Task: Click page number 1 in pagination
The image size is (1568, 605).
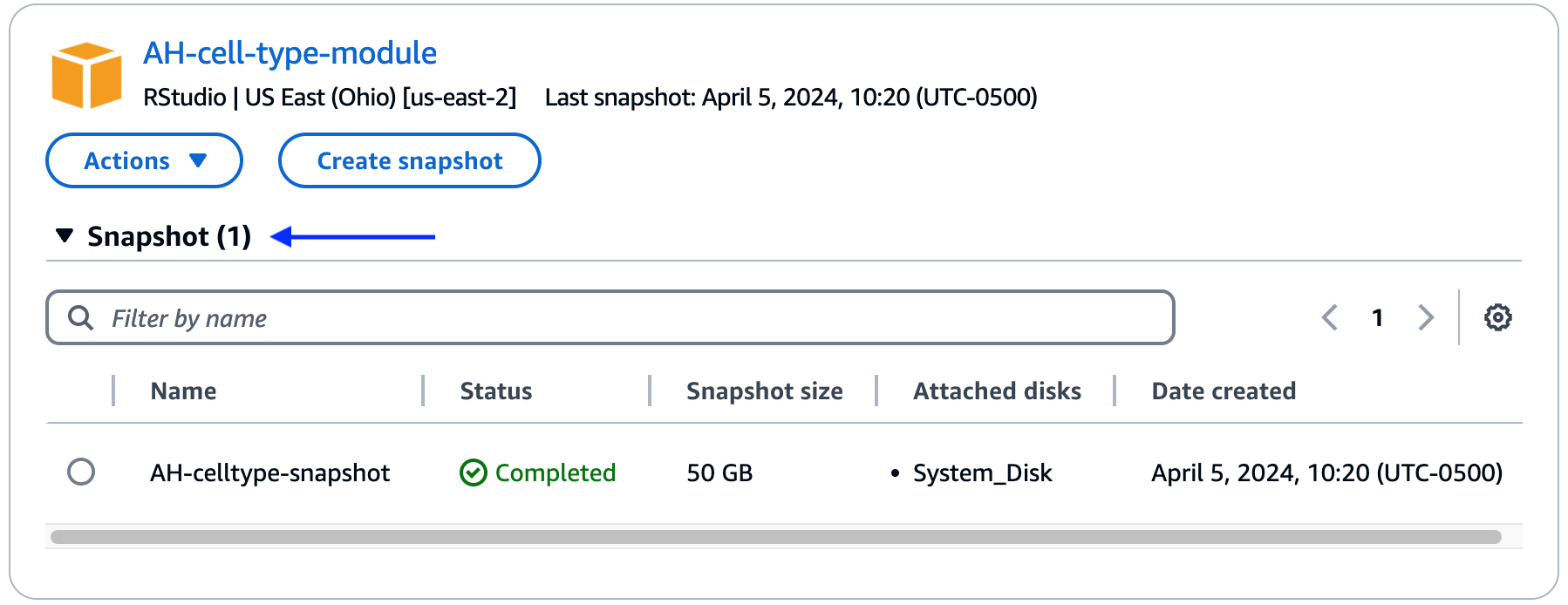Action: click(x=1378, y=317)
